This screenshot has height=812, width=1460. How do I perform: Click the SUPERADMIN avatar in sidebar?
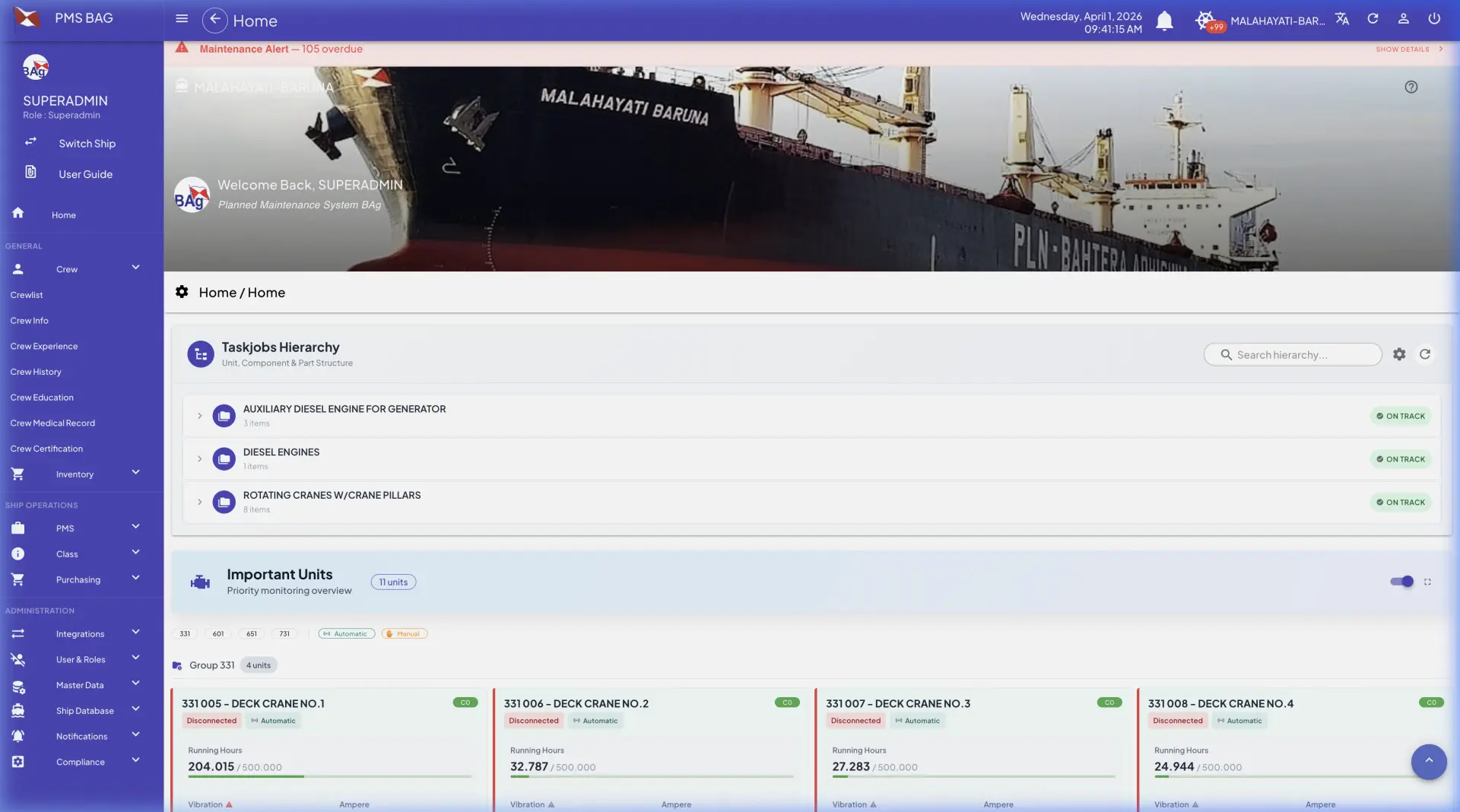point(36,68)
